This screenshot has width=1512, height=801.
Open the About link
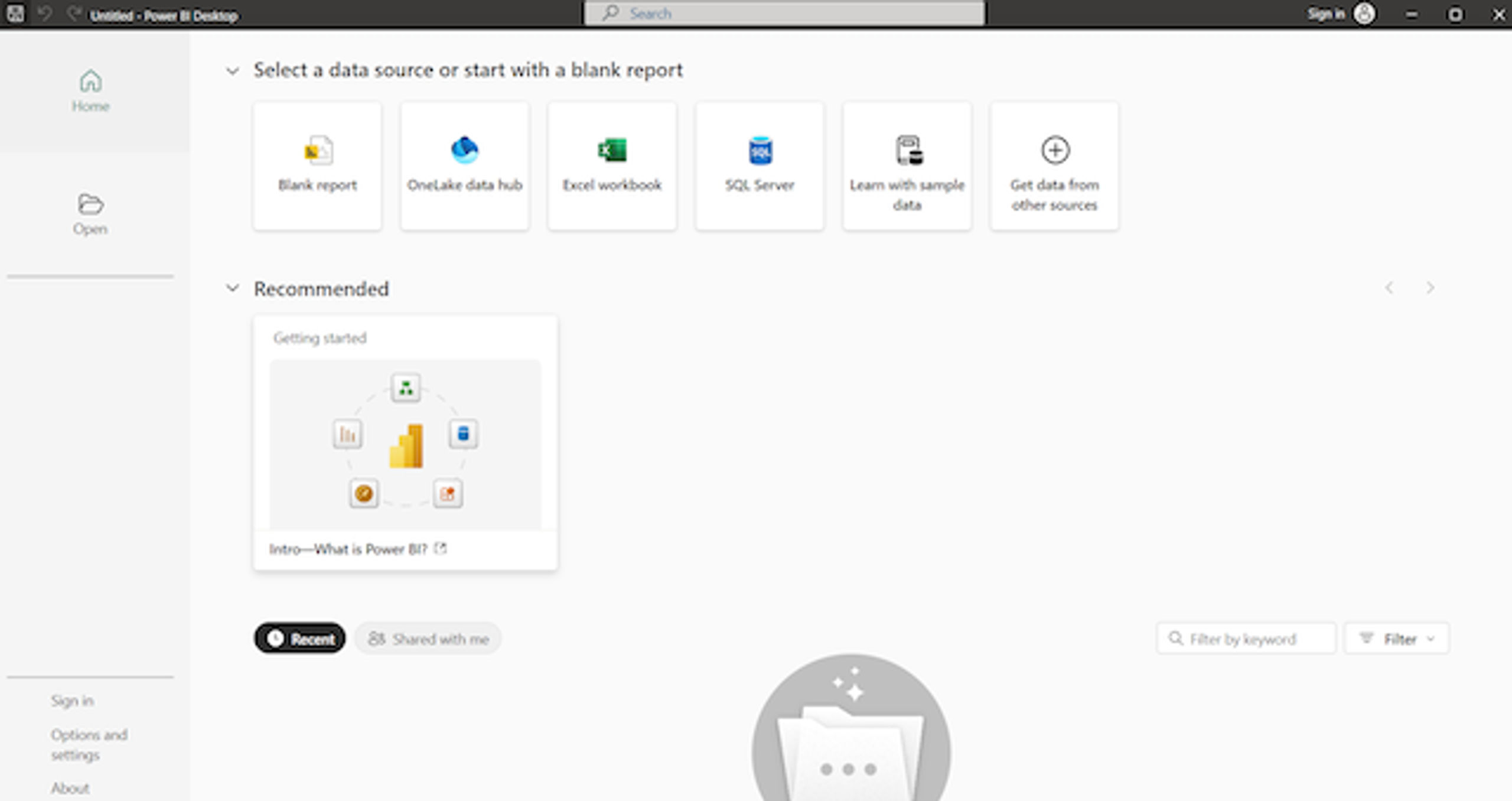point(70,788)
